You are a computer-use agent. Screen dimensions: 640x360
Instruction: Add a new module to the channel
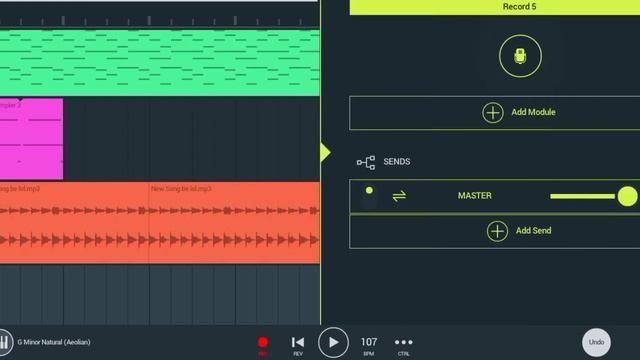tap(495, 113)
